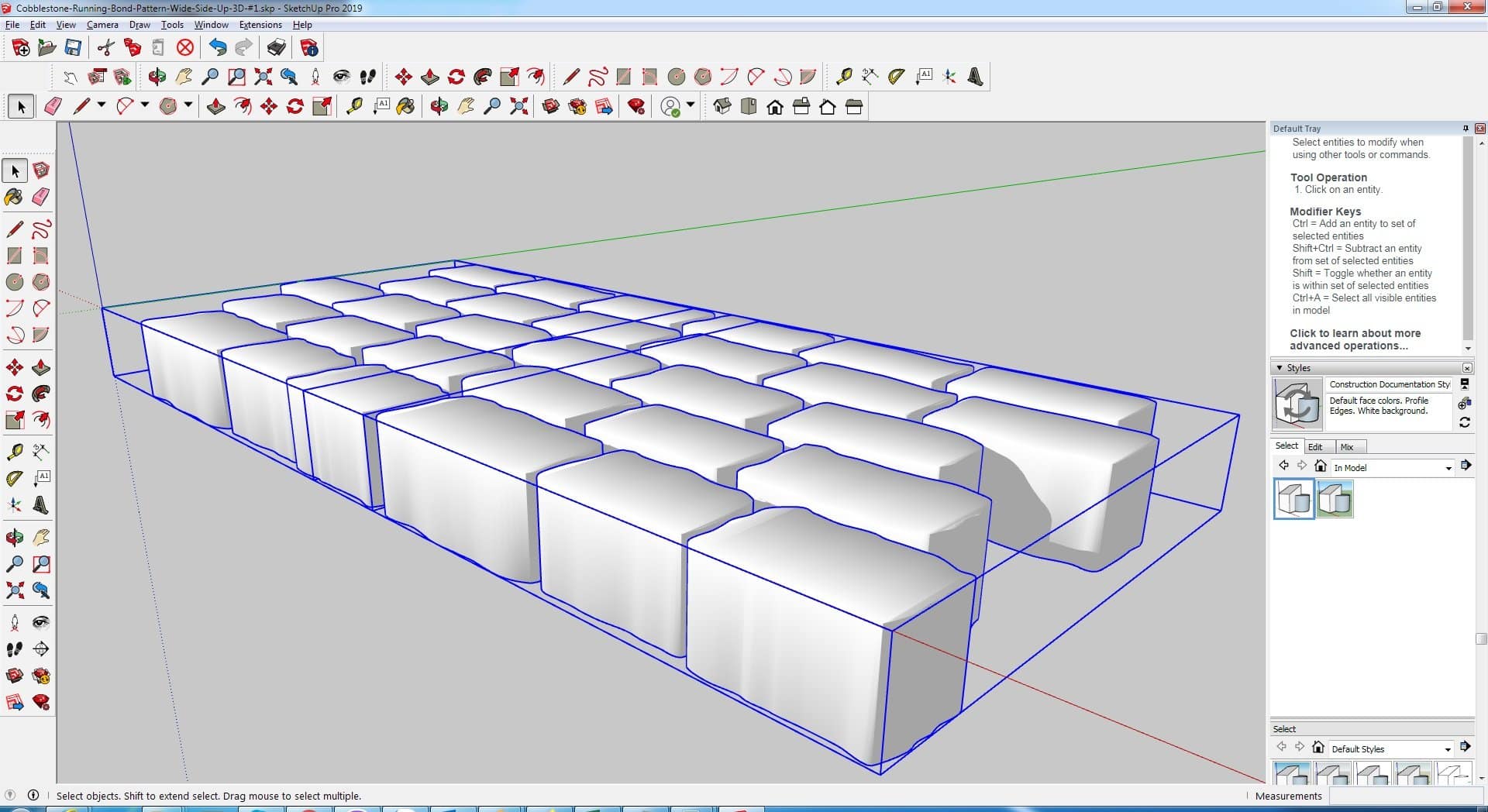Open the Model Info icon in top toolbar
Screen dimensions: 1488x812
309,48
